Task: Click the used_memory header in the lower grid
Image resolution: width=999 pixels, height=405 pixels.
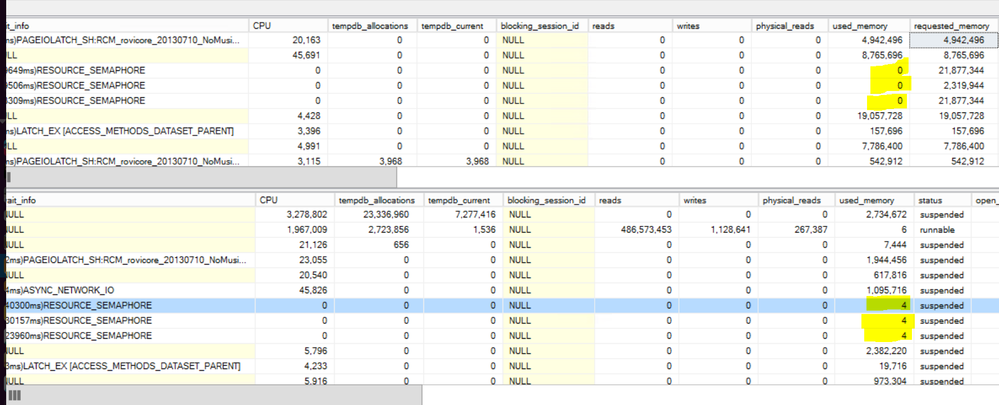Action: click(874, 200)
